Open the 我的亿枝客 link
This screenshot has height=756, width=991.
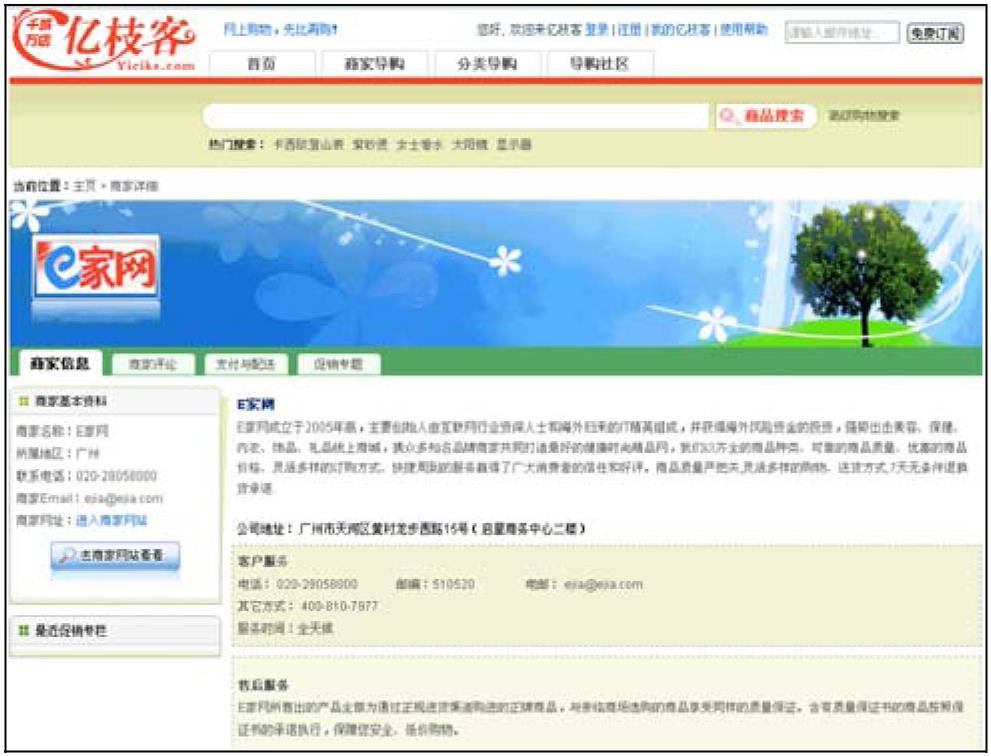click(681, 30)
